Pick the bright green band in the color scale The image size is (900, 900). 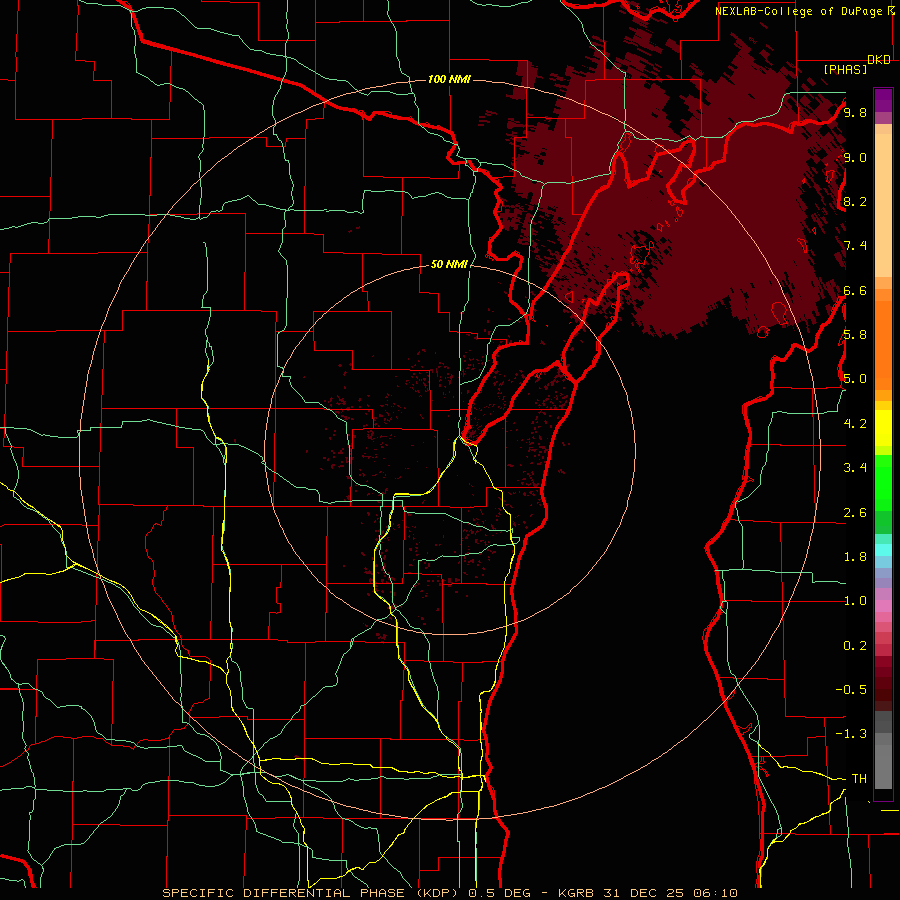point(883,483)
